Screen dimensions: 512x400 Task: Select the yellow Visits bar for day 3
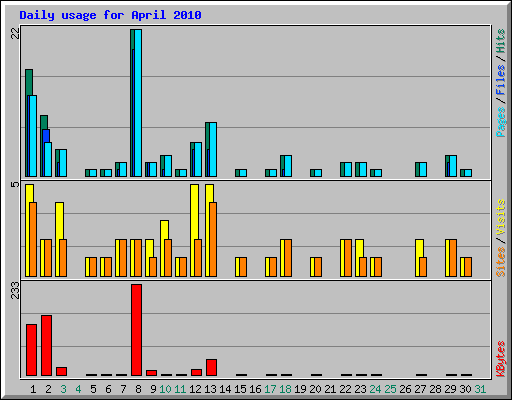(x=59, y=221)
